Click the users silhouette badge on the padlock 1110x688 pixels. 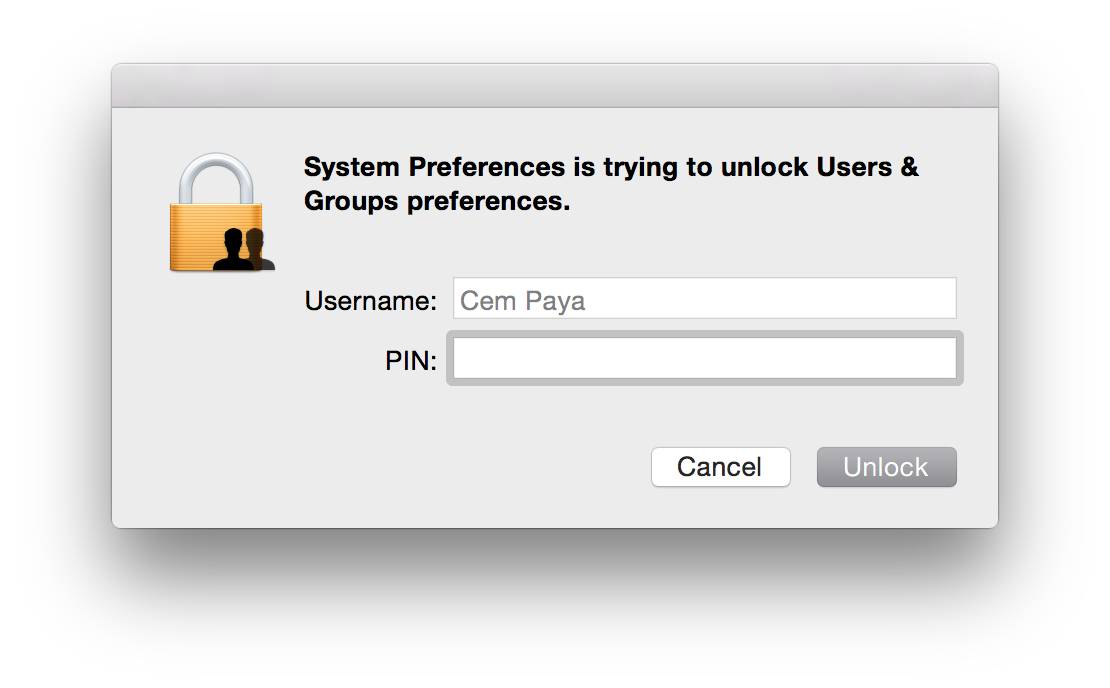[243, 249]
